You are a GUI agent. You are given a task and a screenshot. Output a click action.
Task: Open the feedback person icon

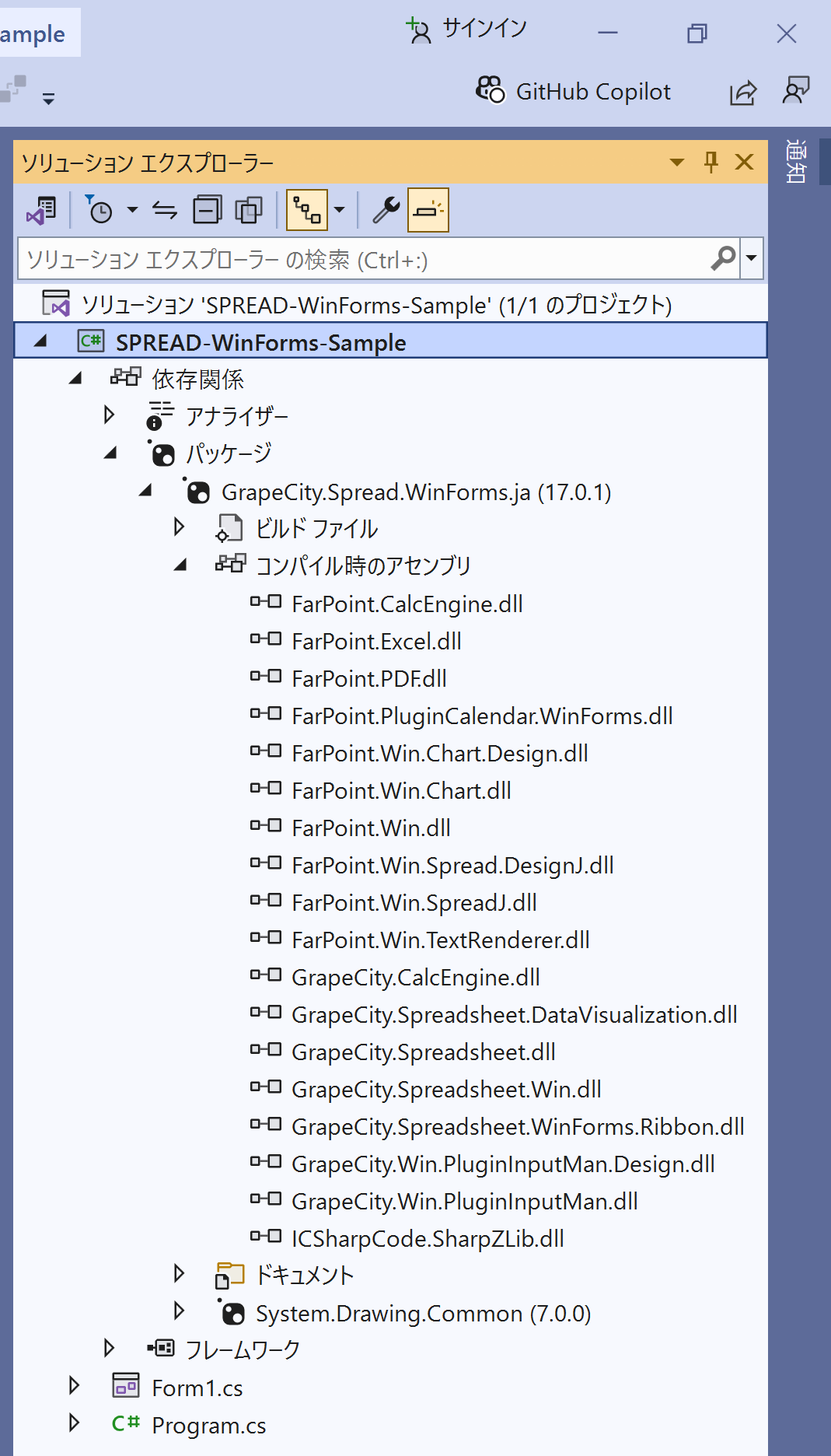pos(796,91)
